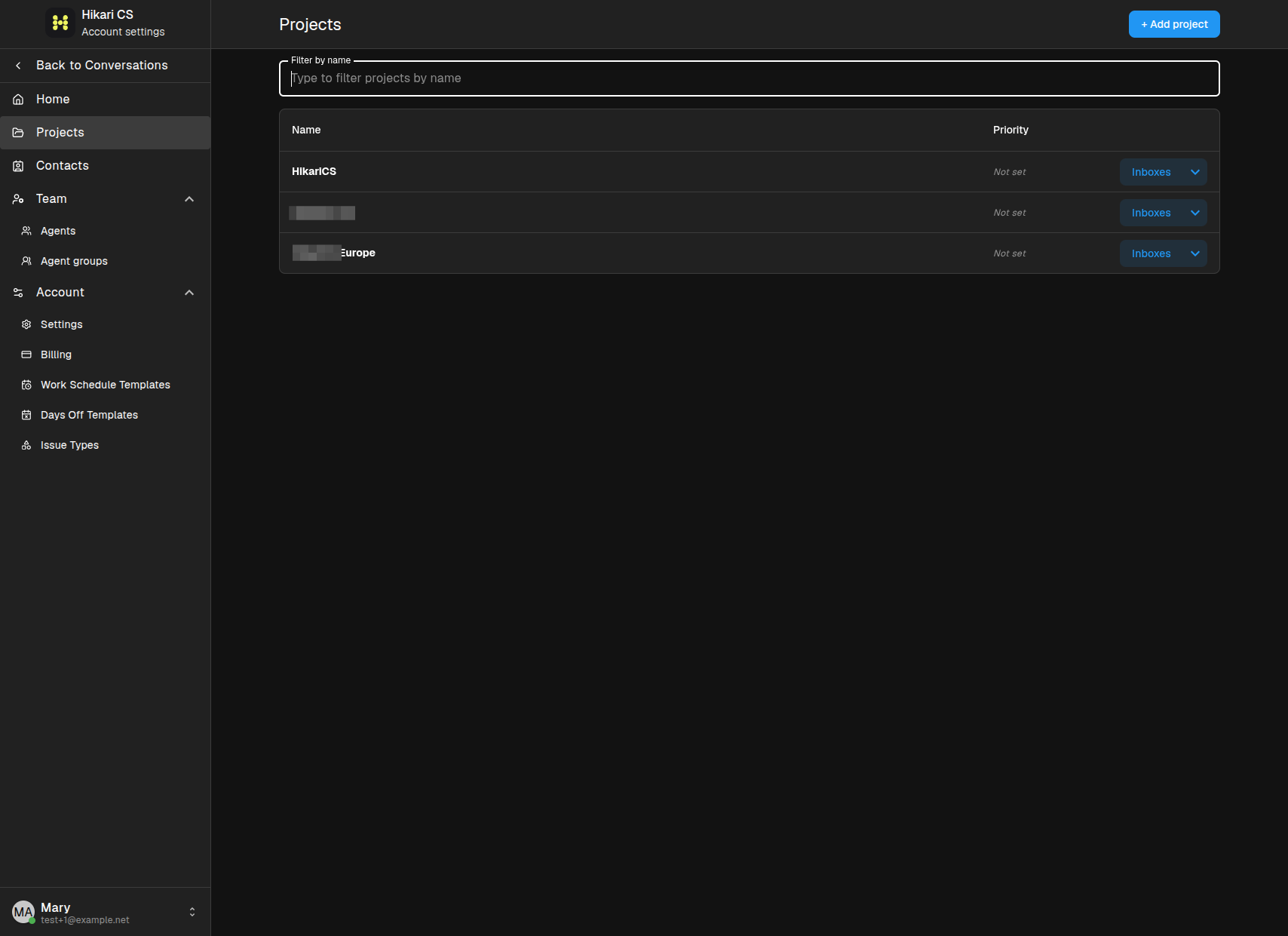The width and height of the screenshot is (1288, 936).
Task: Click the Agent groups icon
Action: [26, 261]
